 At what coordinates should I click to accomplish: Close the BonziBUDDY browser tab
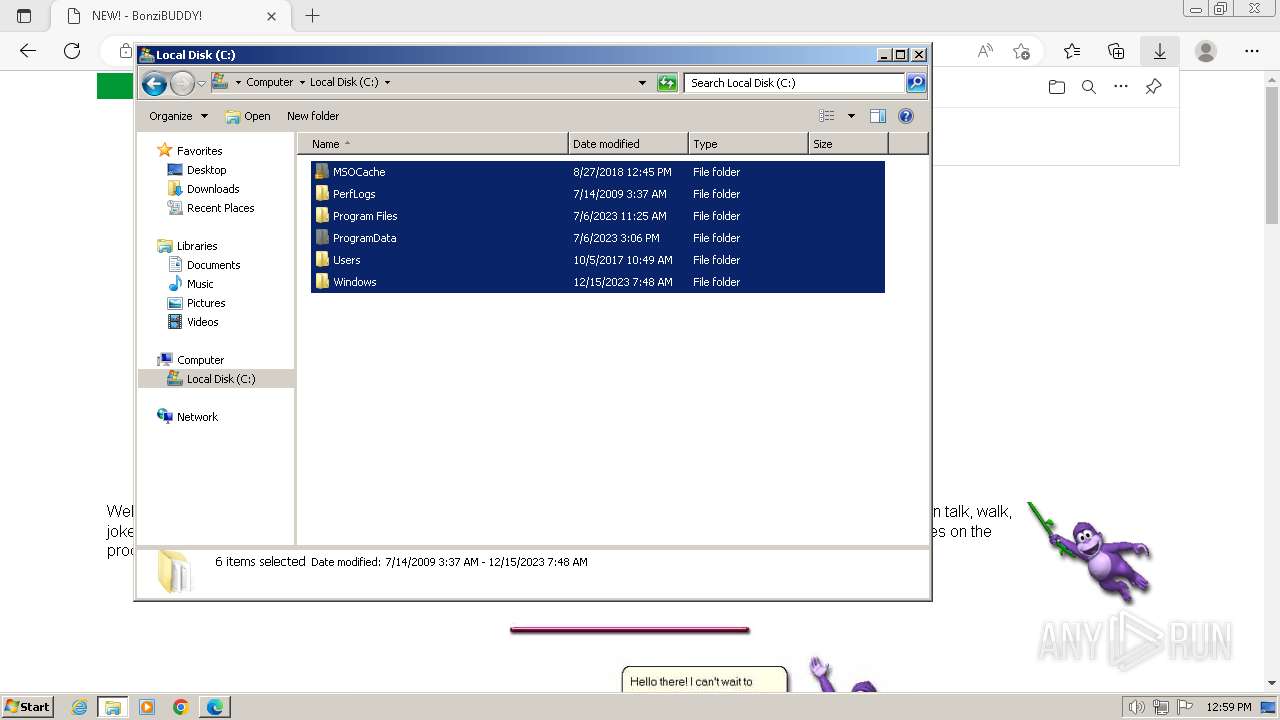coord(272,16)
